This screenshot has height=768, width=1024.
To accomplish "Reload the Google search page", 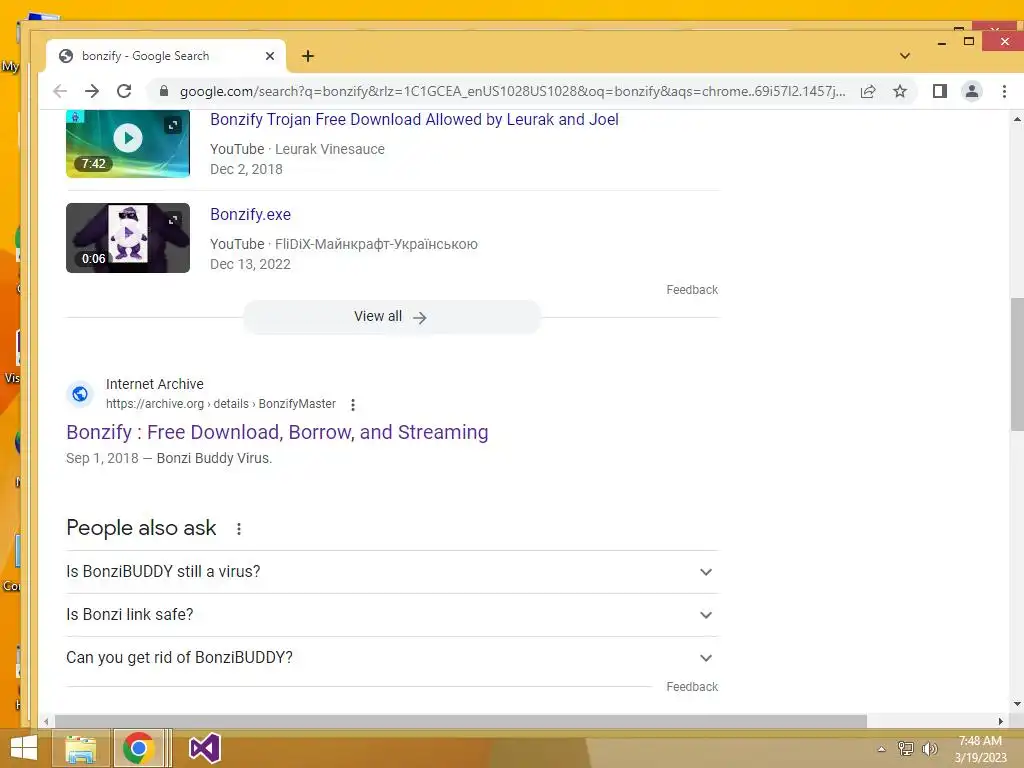I will pyautogui.click(x=124, y=91).
